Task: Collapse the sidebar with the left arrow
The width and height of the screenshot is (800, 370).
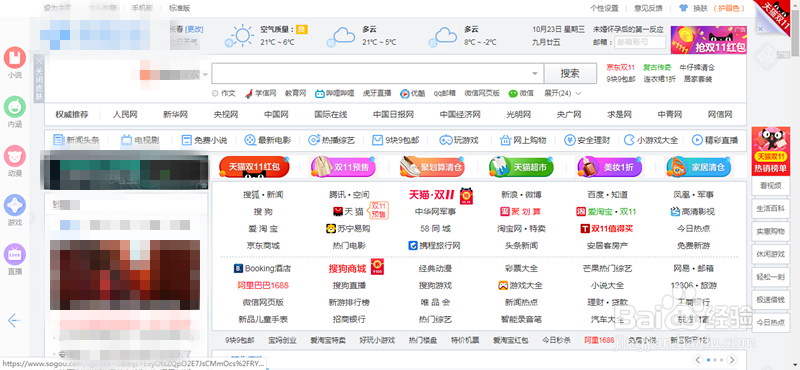Action: pyautogui.click(x=14, y=320)
